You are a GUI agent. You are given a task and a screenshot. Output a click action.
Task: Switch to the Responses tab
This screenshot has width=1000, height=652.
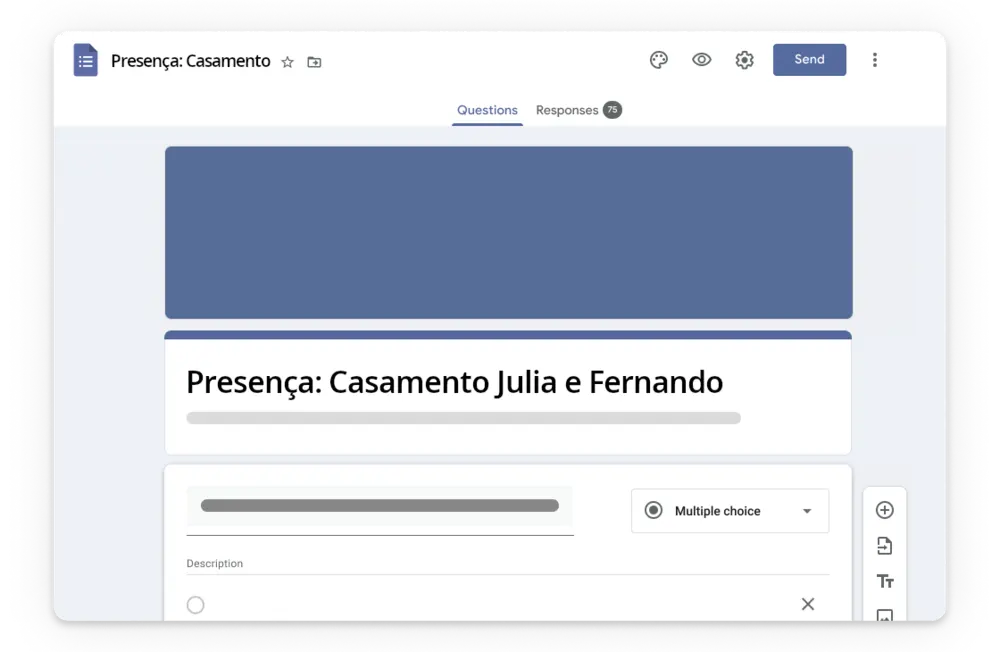coord(567,110)
